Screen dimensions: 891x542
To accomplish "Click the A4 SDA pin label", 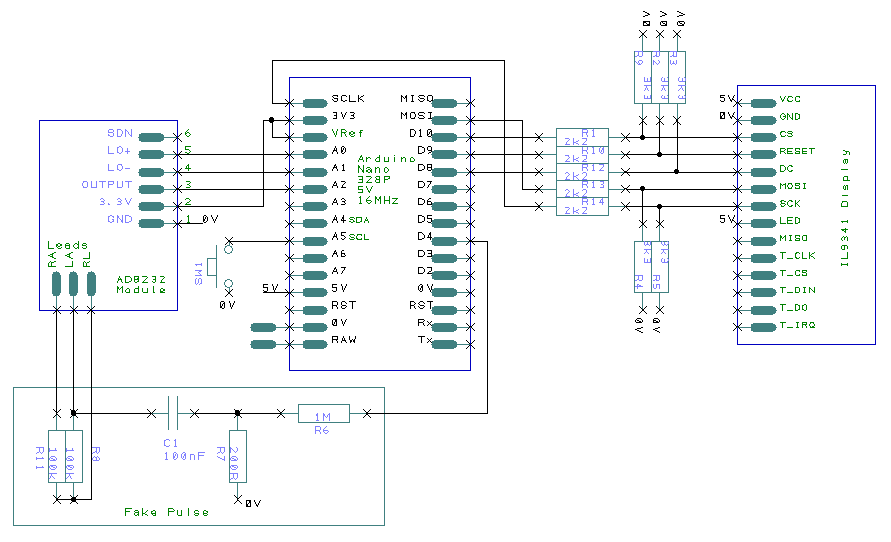I will pyautogui.click(x=350, y=219).
